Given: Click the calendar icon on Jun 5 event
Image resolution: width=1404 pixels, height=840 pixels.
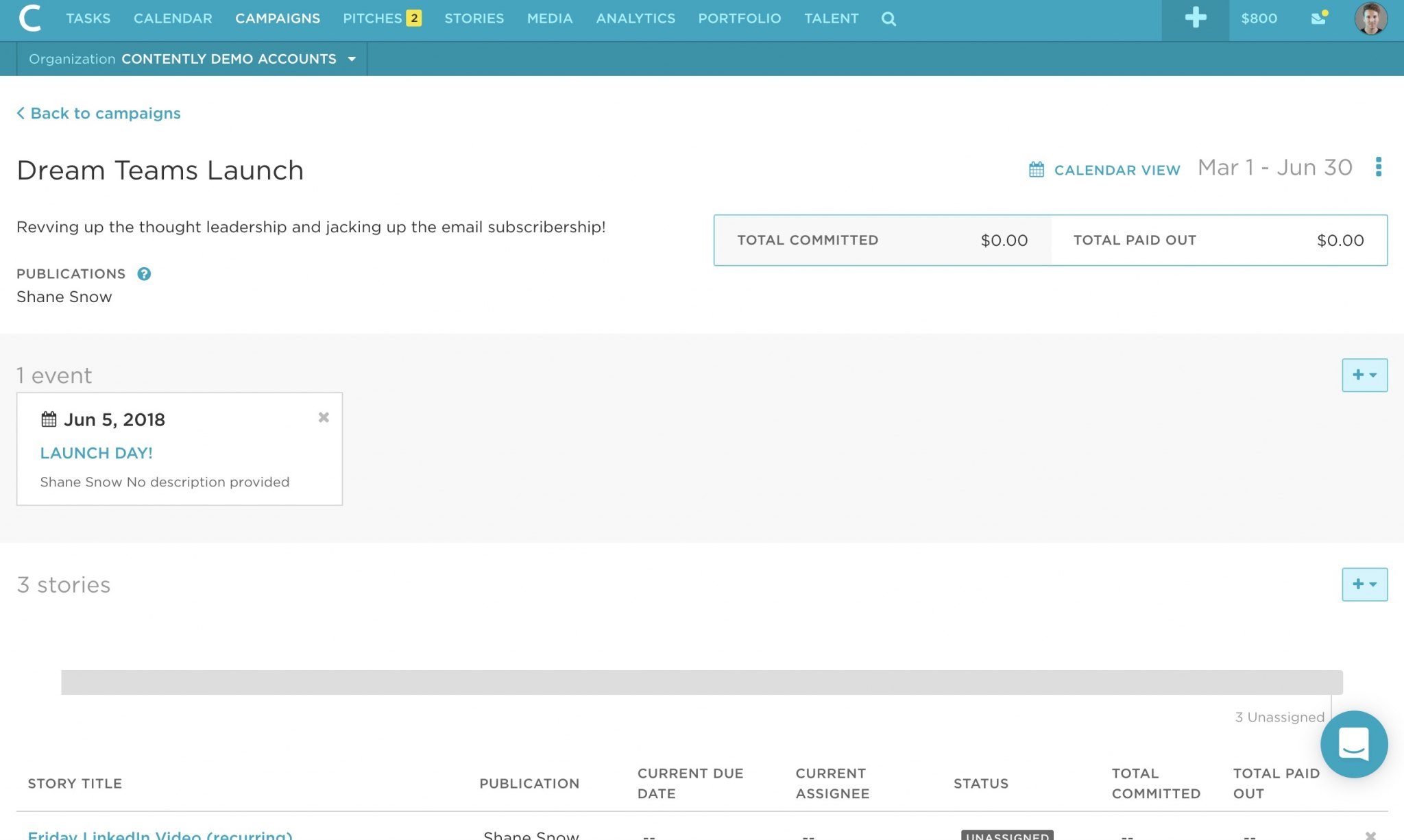Looking at the screenshot, I should tap(47, 419).
